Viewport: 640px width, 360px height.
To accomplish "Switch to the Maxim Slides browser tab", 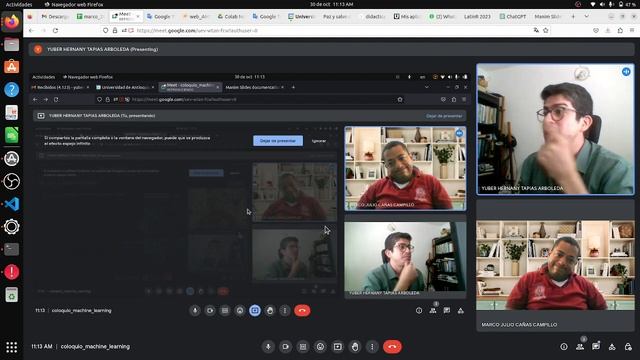I will pyautogui.click(x=547, y=16).
